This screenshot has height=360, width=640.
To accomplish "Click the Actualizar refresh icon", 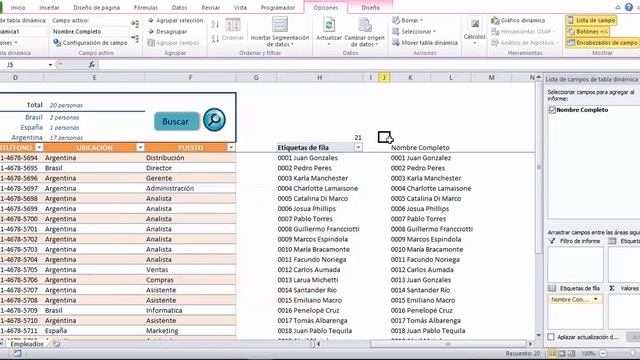I will [x=329, y=25].
